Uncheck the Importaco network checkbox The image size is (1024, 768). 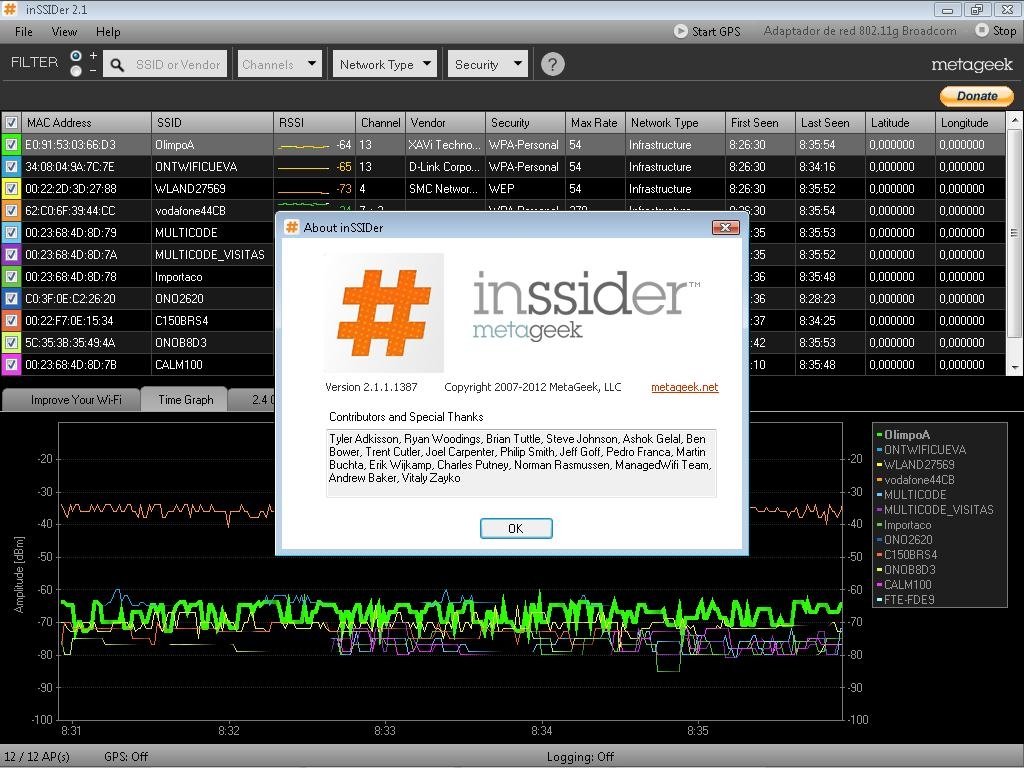coord(11,276)
